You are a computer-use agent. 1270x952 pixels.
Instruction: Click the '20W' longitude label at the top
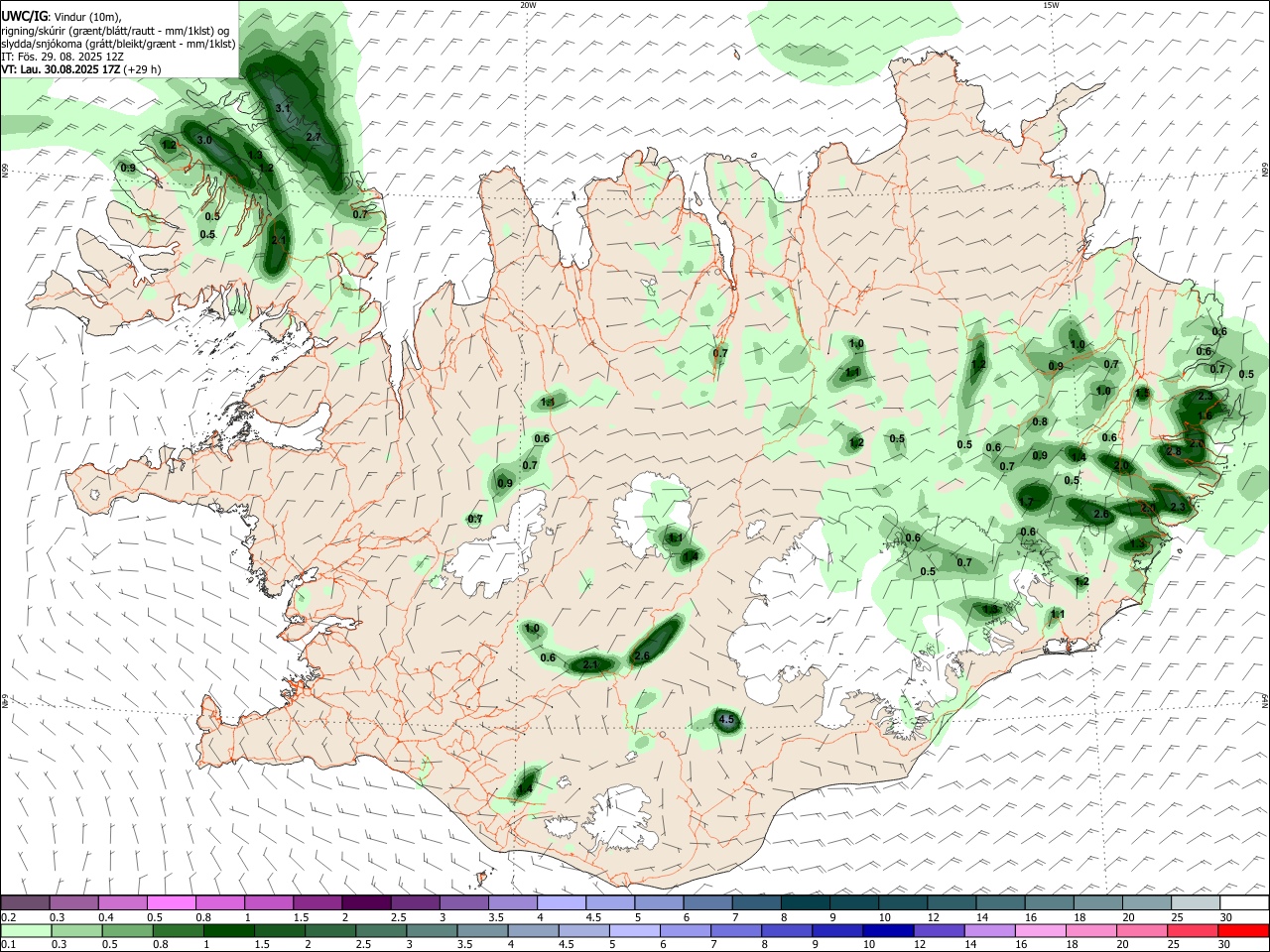click(528, 5)
